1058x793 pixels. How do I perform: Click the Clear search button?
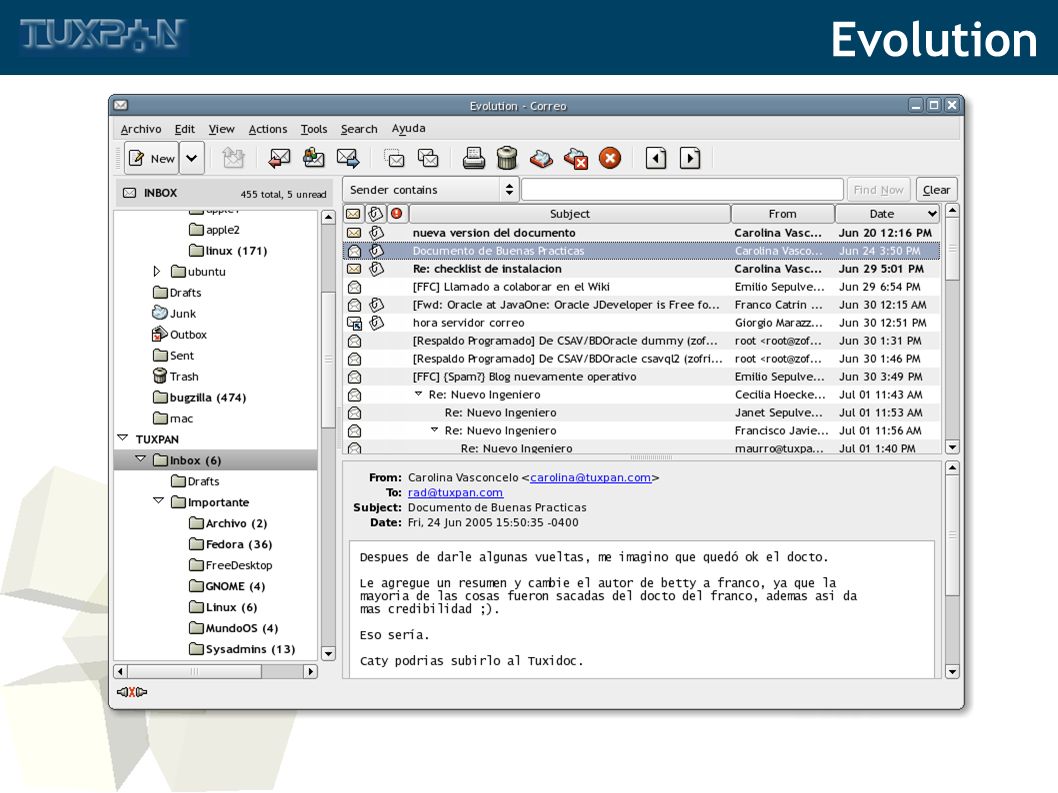tap(937, 190)
